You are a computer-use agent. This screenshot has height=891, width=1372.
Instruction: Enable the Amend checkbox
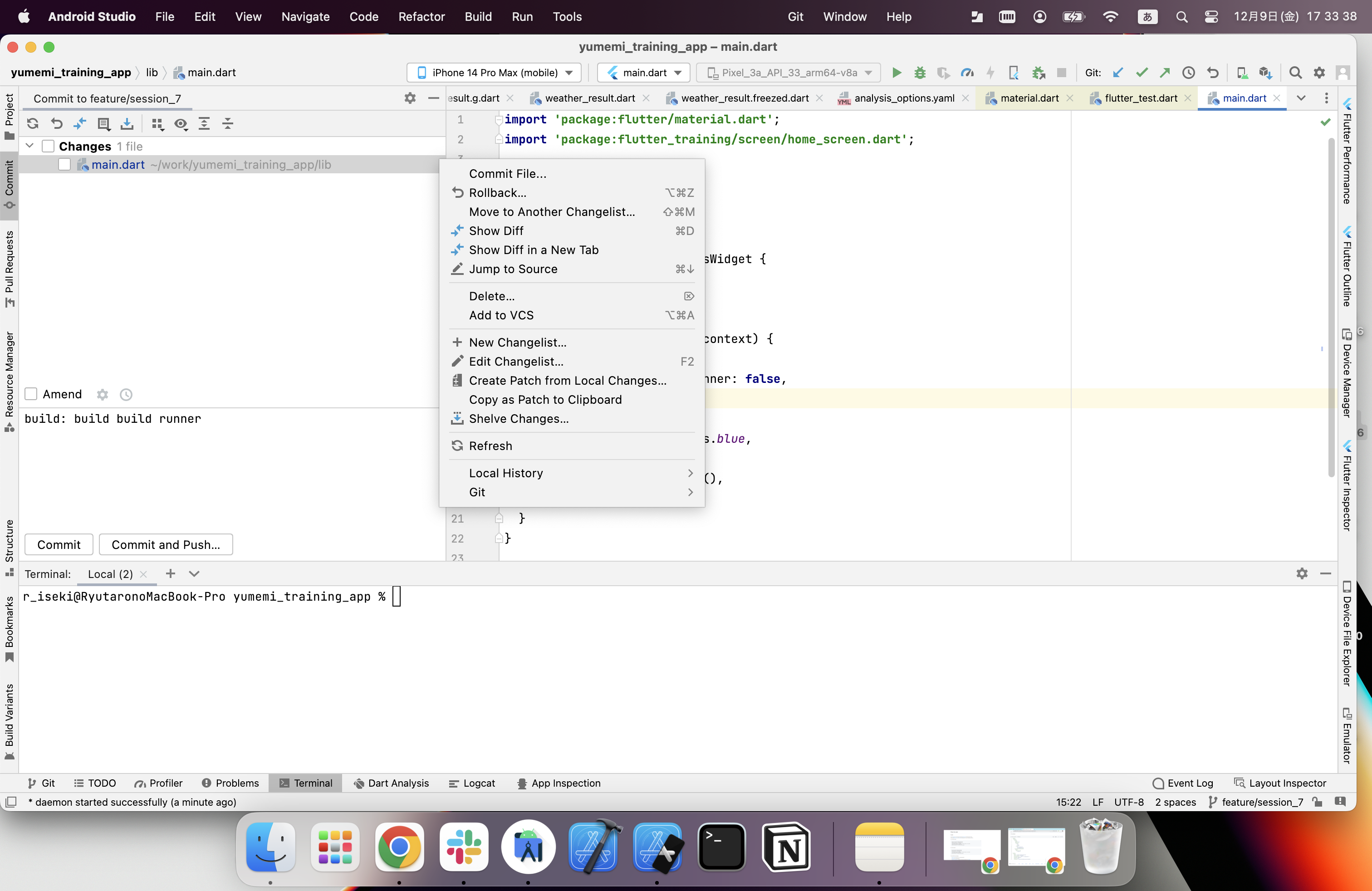pyautogui.click(x=31, y=394)
